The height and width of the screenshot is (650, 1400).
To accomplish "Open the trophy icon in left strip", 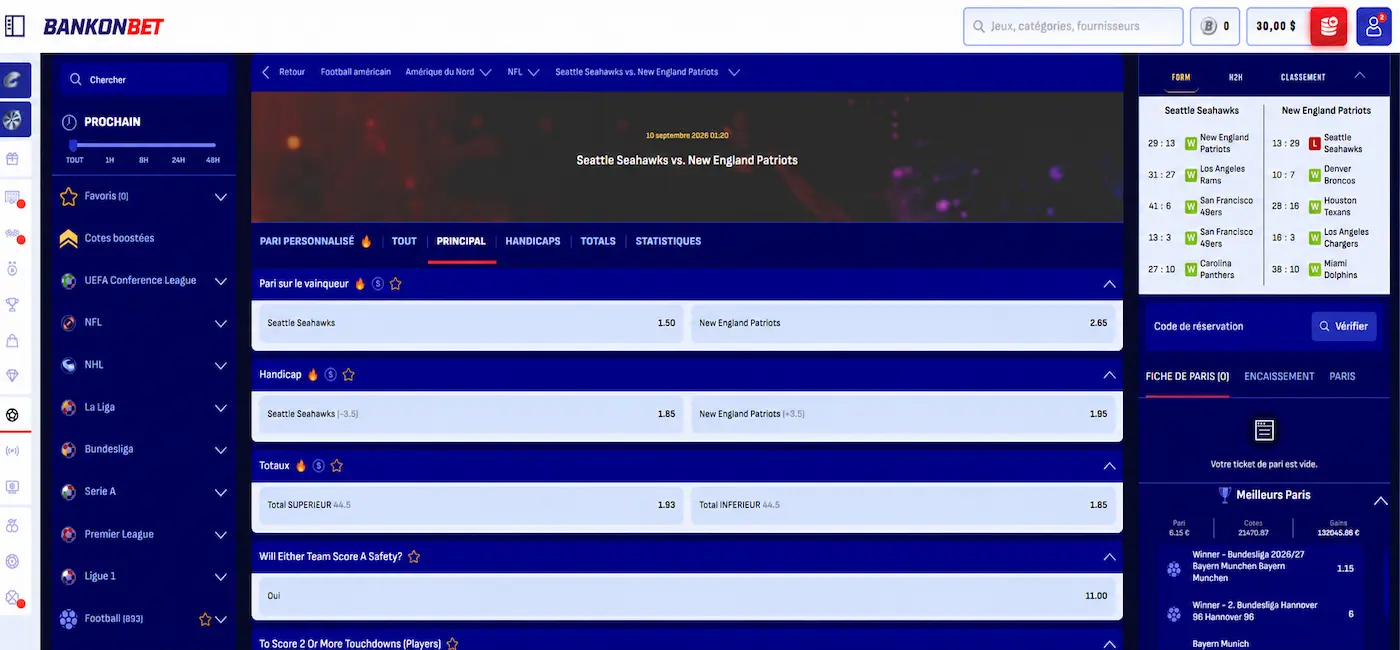I will point(13,304).
